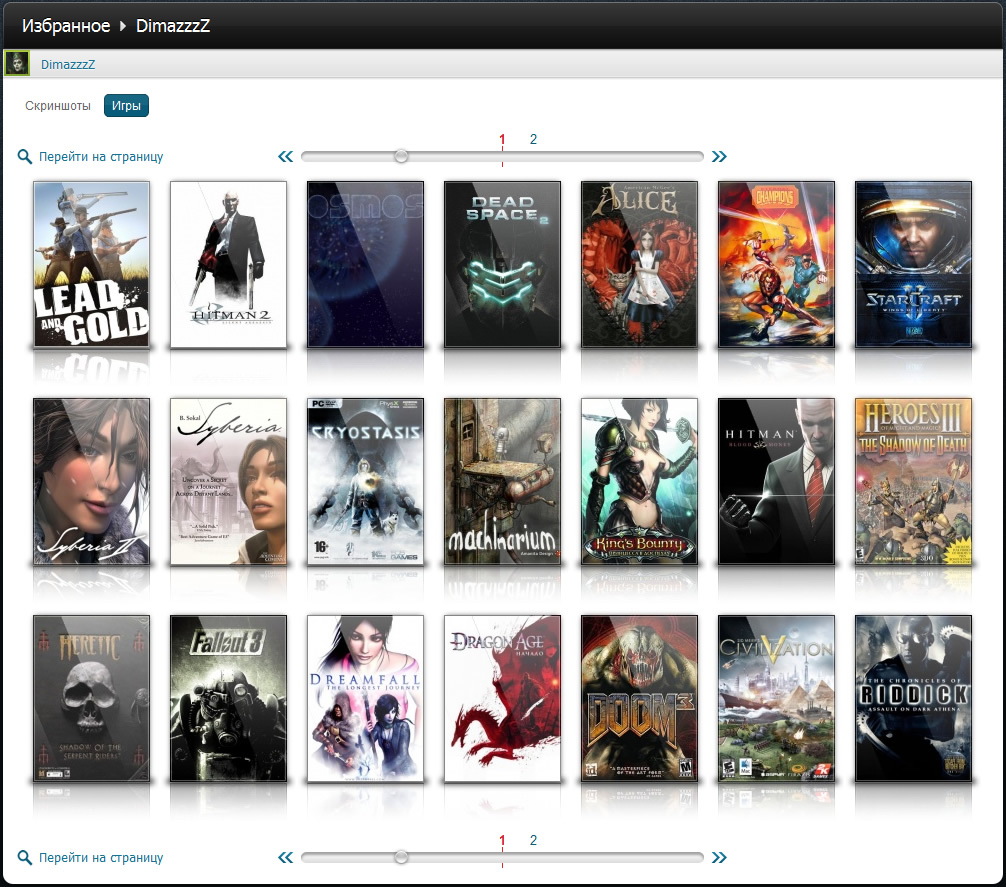Open the Civilization V cover

point(776,698)
